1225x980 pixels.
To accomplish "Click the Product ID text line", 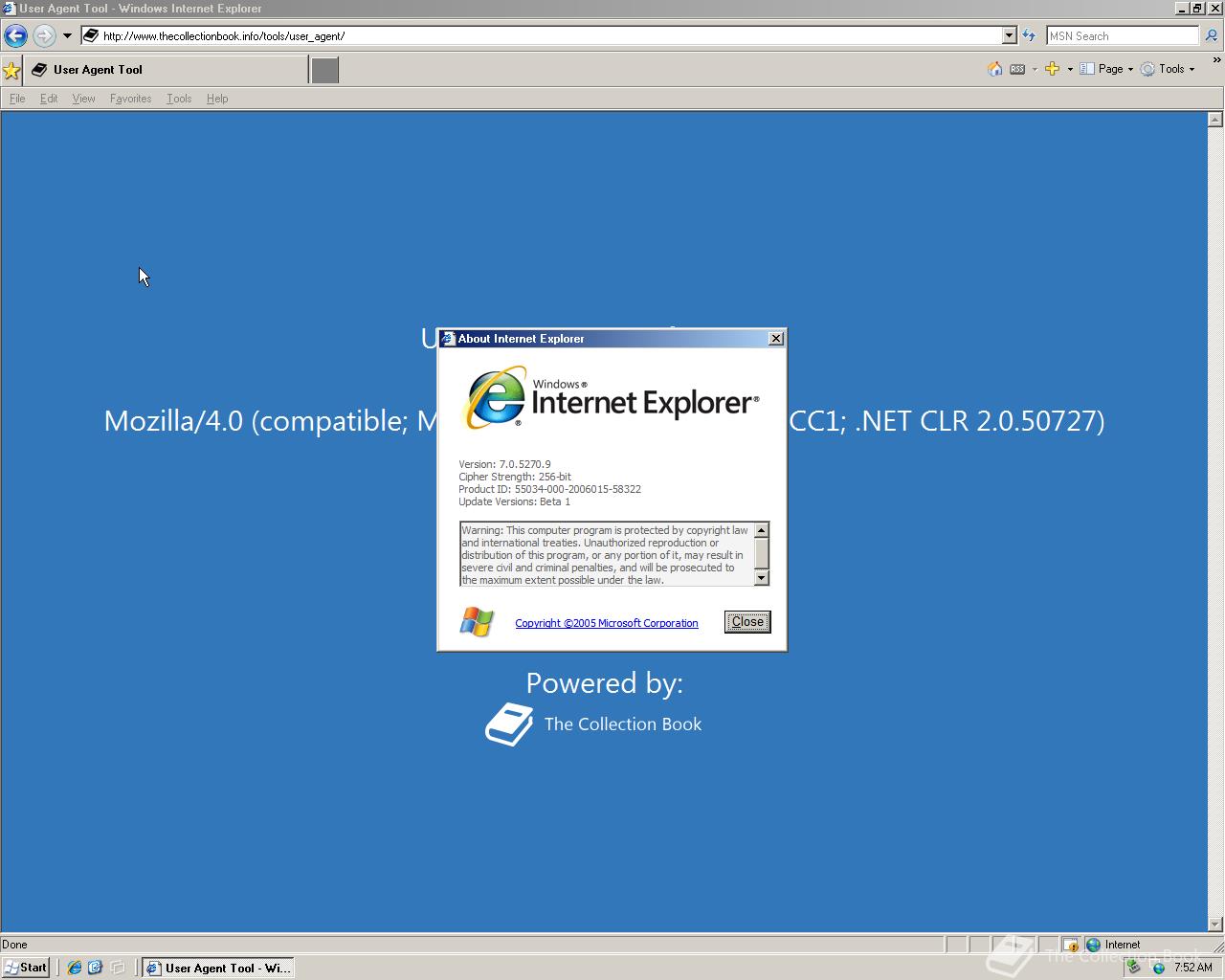I will [549, 489].
